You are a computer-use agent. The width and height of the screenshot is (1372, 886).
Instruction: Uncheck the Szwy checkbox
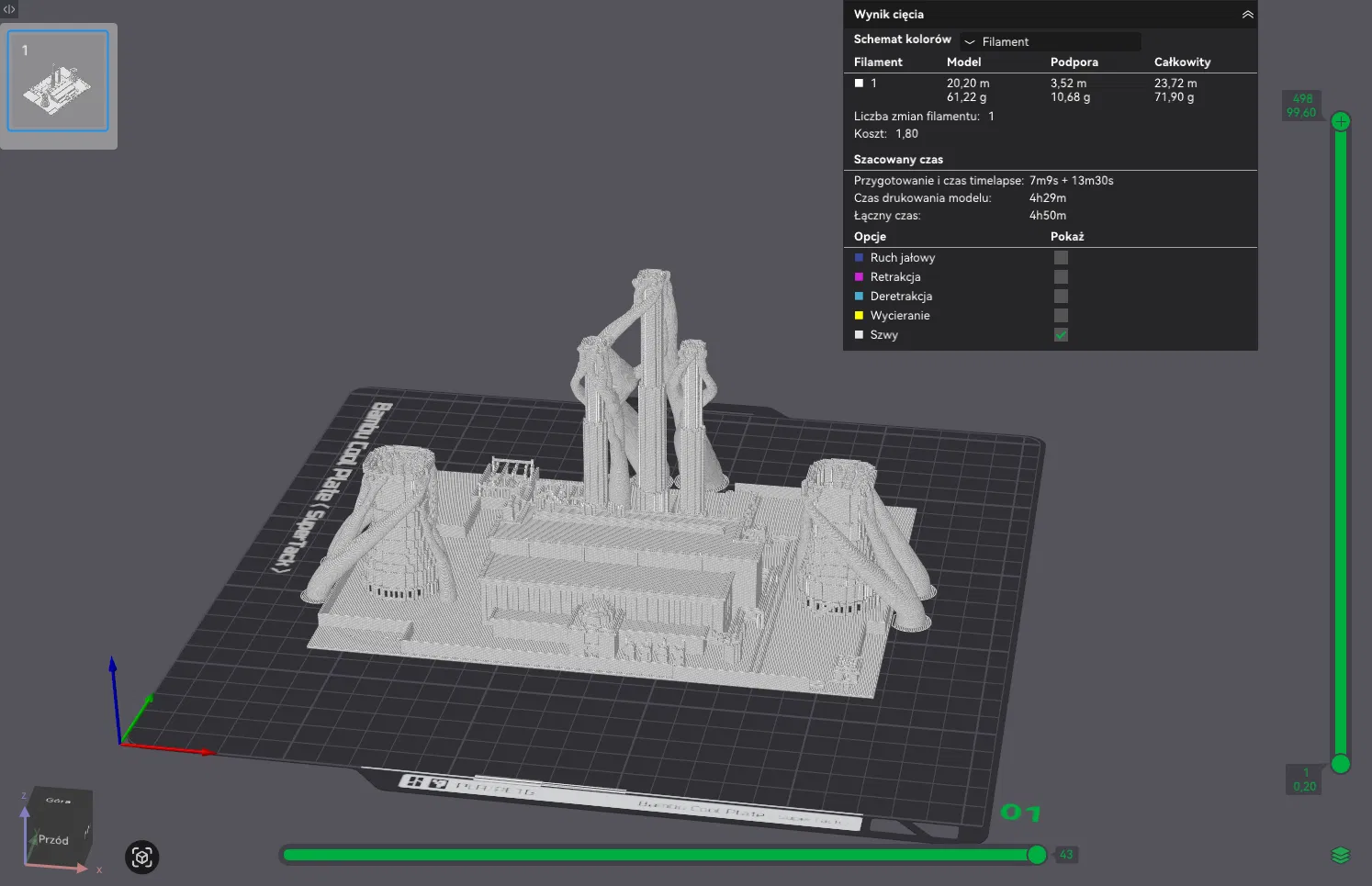coord(1061,335)
